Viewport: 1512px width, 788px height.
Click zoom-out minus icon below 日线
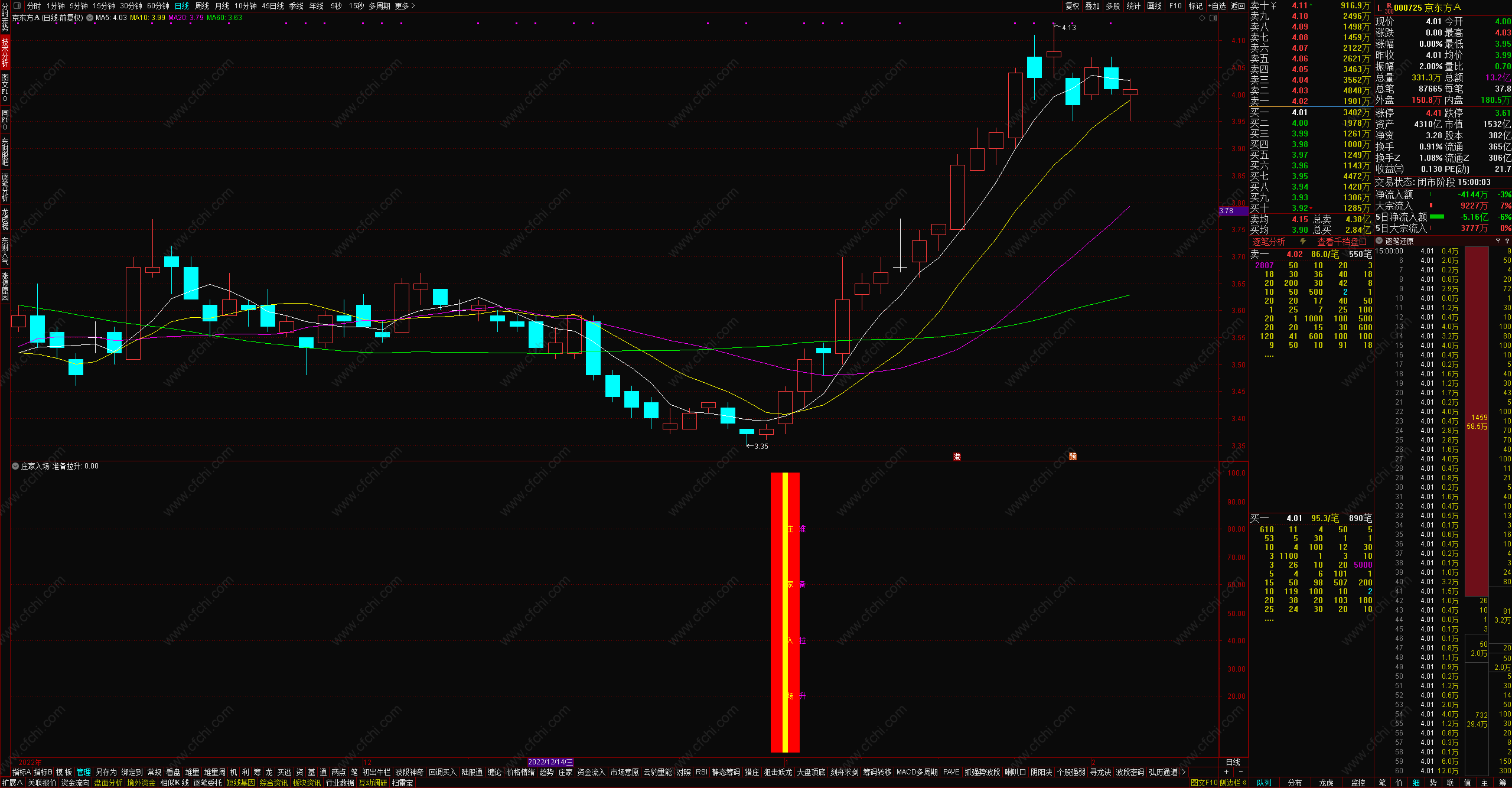point(1240,772)
